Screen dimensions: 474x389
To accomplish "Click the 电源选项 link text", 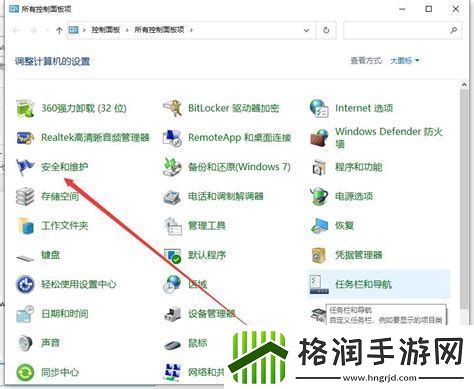I will [x=354, y=196].
